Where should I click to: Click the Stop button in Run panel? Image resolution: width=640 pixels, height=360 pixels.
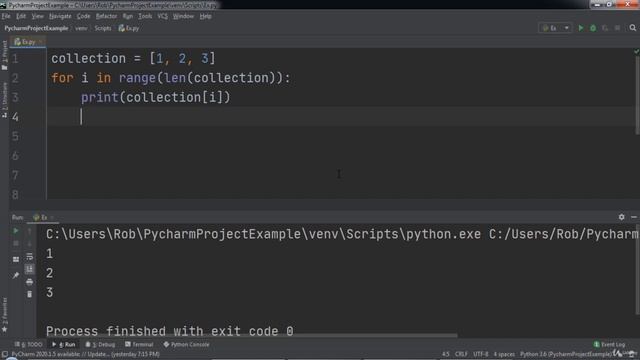pyautogui.click(x=16, y=244)
